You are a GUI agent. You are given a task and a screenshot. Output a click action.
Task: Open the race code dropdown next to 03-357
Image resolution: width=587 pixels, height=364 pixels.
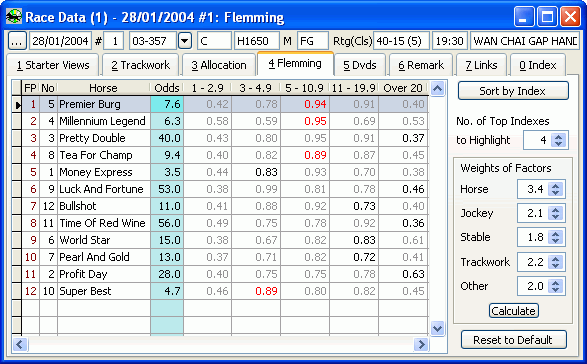tap(185, 41)
